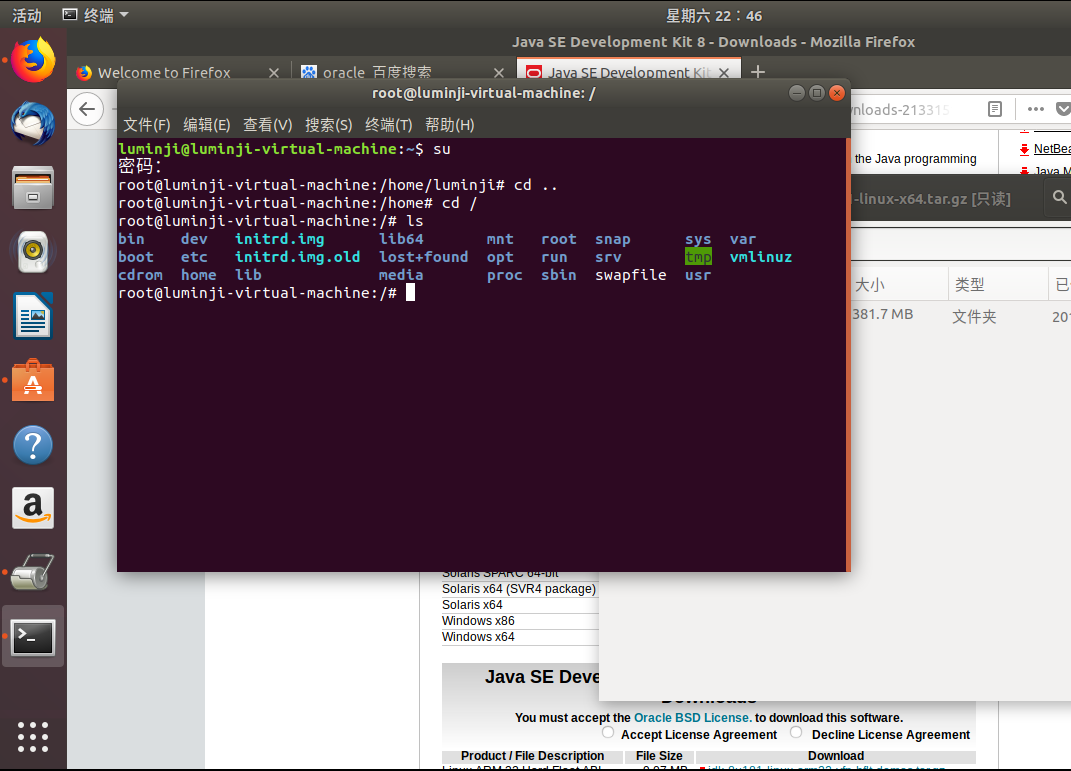Open terminal 帮助(H) menu
Image resolution: width=1071 pixels, height=771 pixels.
pyautogui.click(x=449, y=125)
